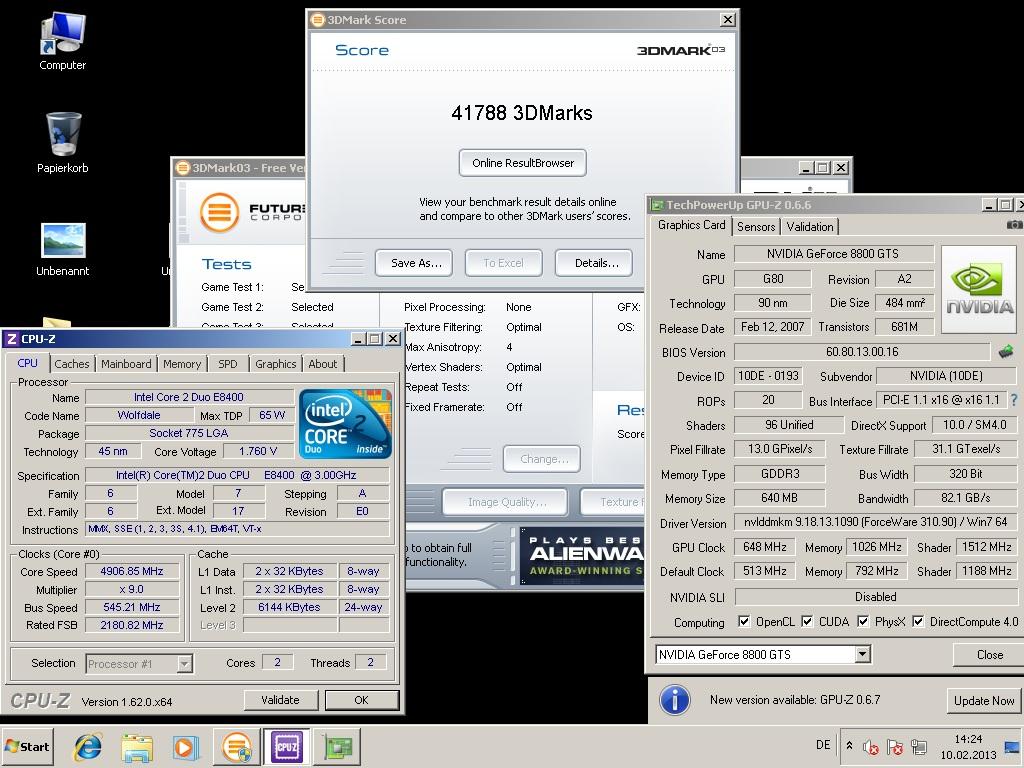
Task: Switch to the Graphics tab in CPU-Z
Action: coord(276,364)
